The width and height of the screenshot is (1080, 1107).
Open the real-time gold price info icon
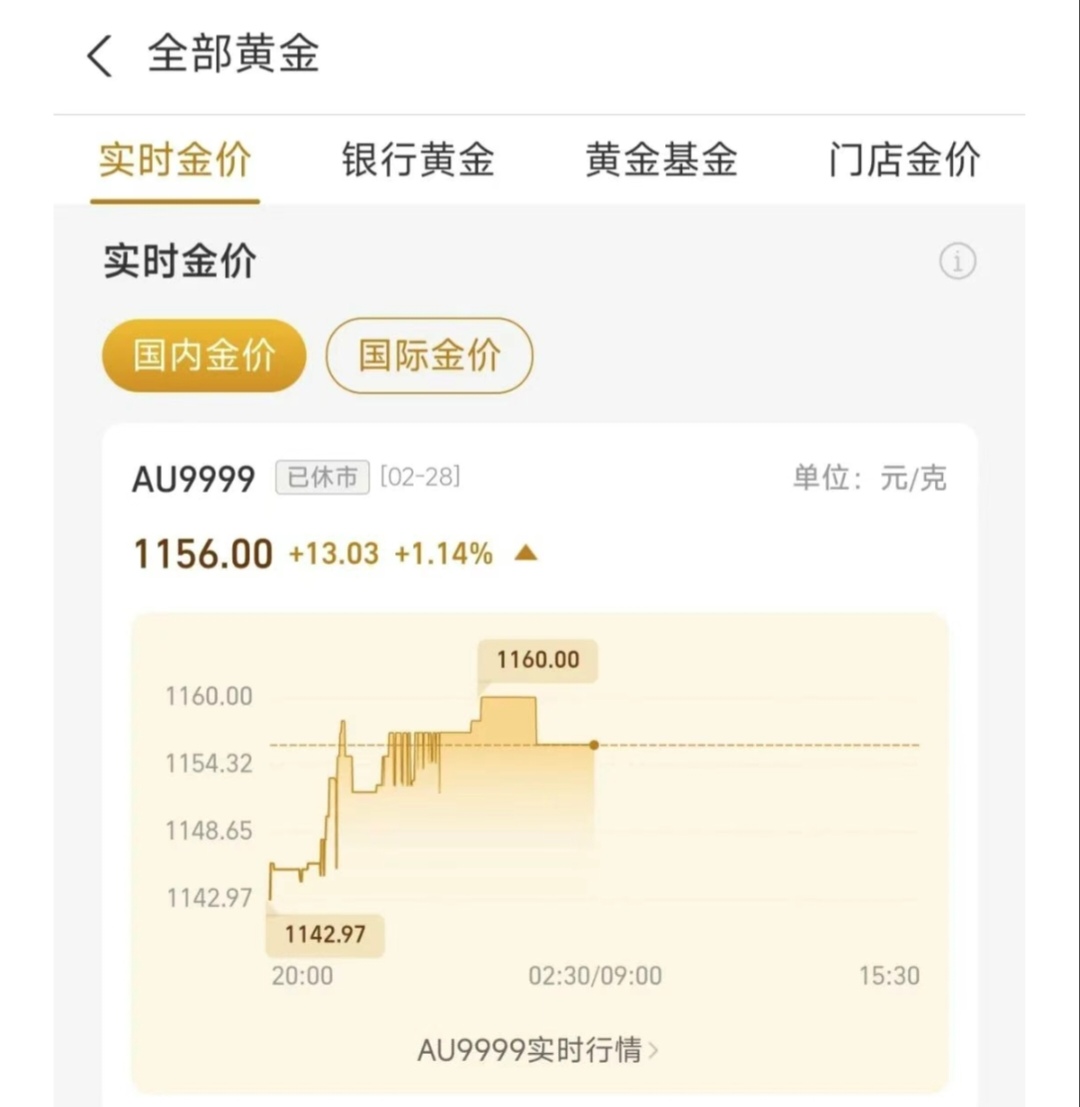pyautogui.click(x=957, y=262)
